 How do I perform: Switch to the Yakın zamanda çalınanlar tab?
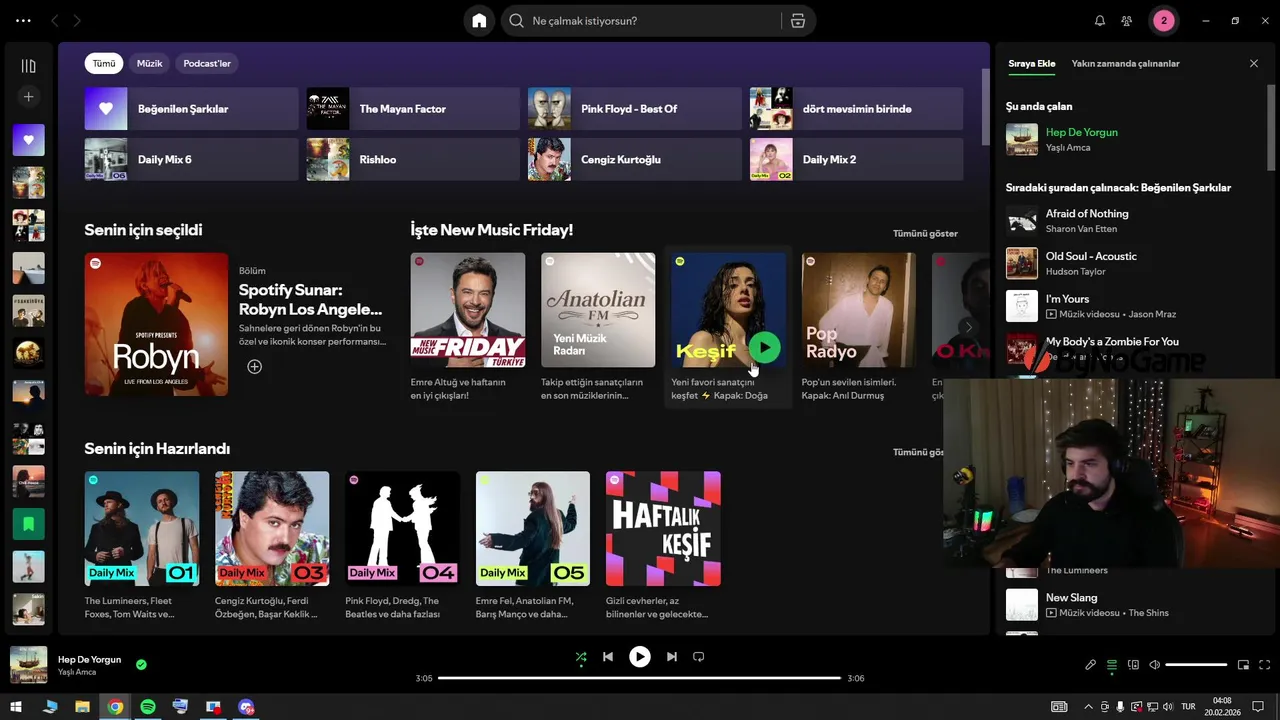tap(1125, 63)
